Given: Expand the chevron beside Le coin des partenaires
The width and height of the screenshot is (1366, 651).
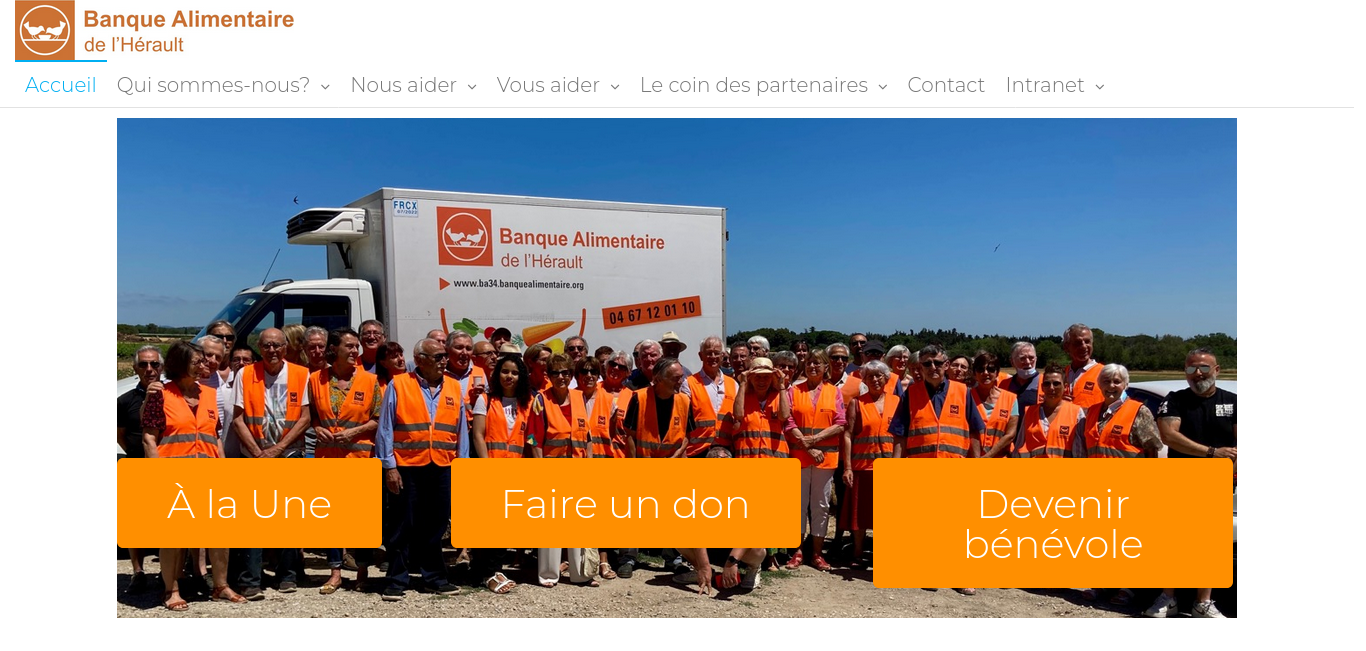Looking at the screenshot, I should click(x=883, y=87).
